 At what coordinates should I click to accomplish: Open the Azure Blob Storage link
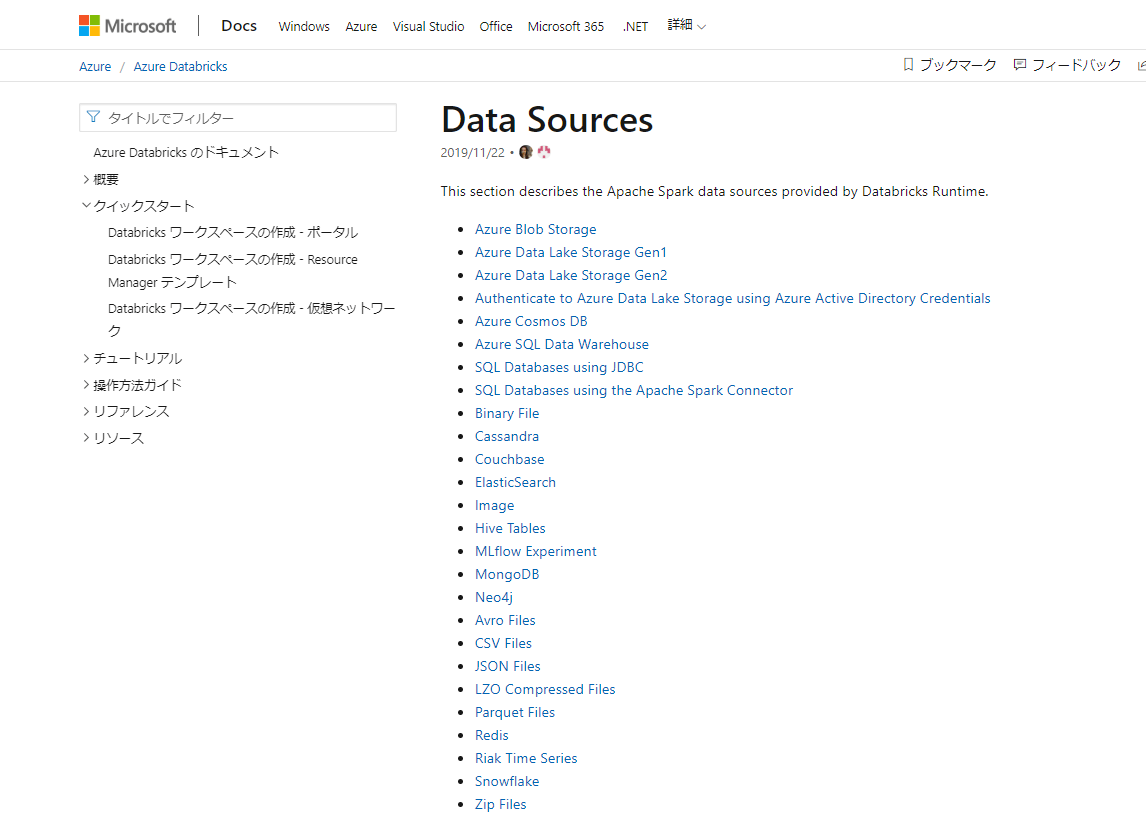point(535,229)
